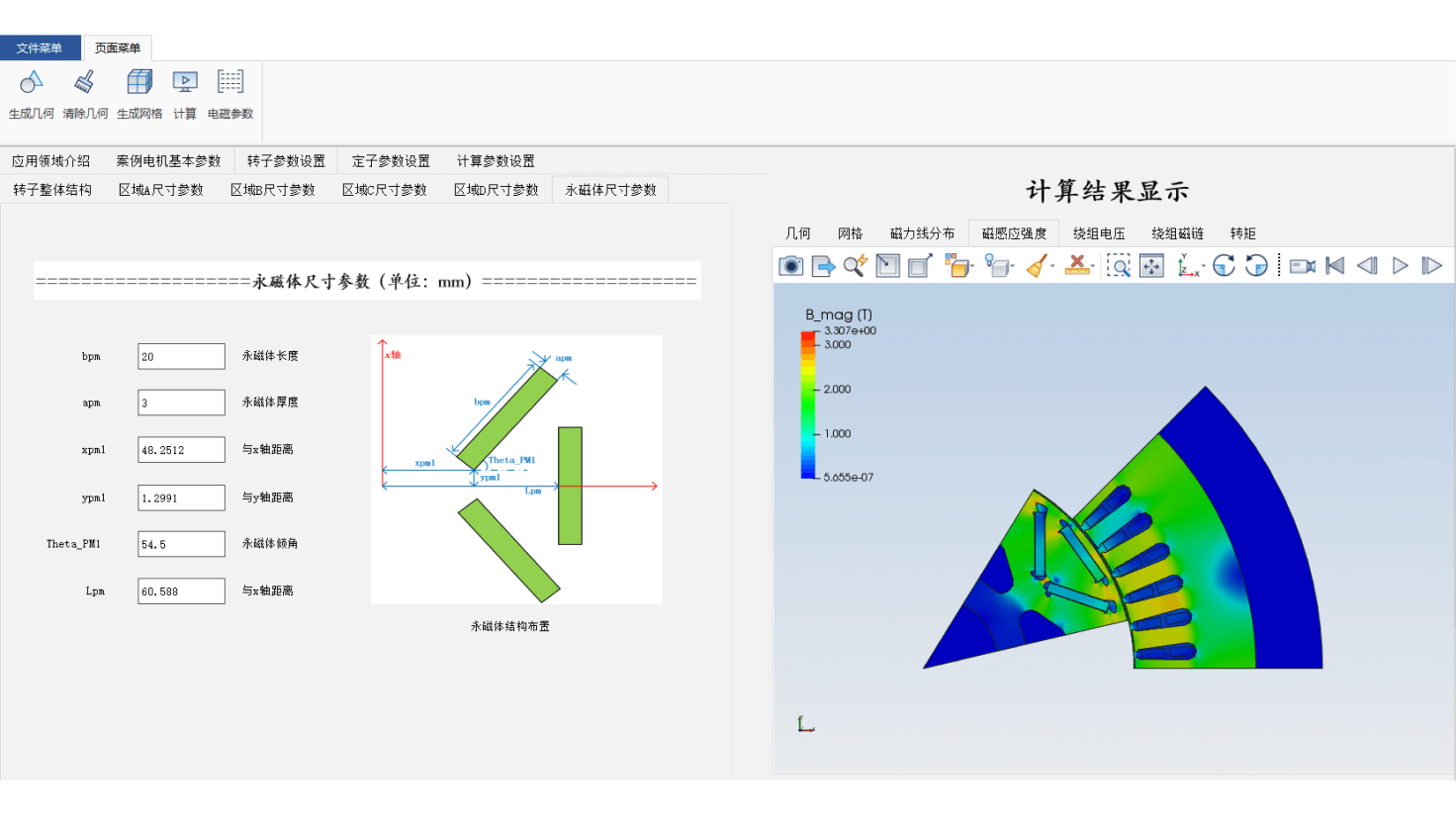Click the 永磁体结构布置 caption text
This screenshot has width=1456, height=814.
(x=510, y=626)
